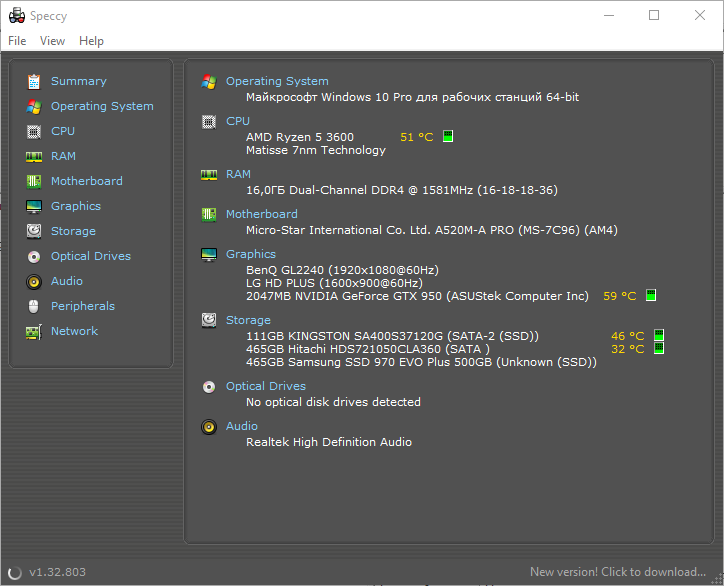Click the 'BenQ GL2240 (1920x1080@60Hz)' line

pyautogui.click(x=342, y=270)
